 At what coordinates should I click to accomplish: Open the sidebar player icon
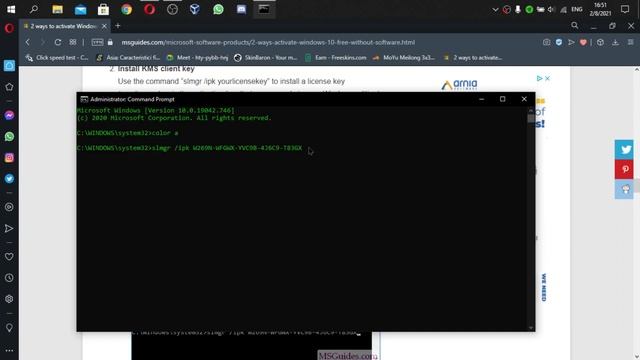(9, 207)
